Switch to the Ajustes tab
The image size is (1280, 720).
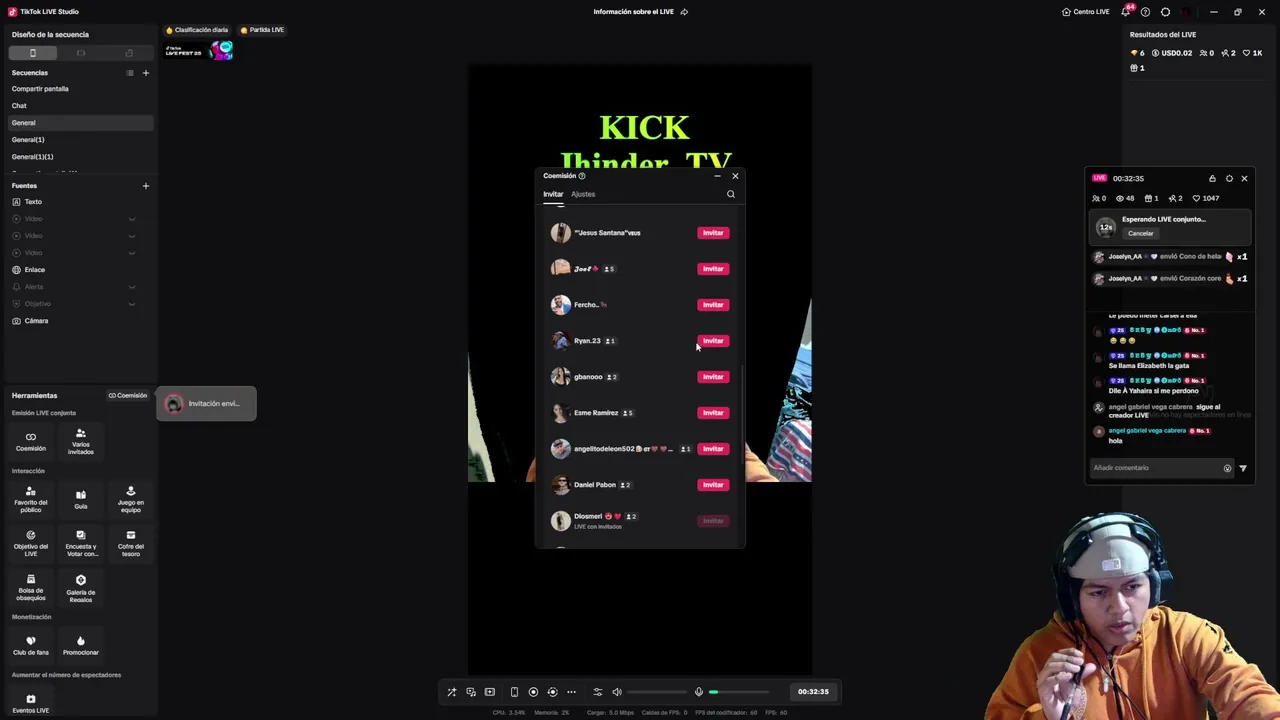coord(583,194)
